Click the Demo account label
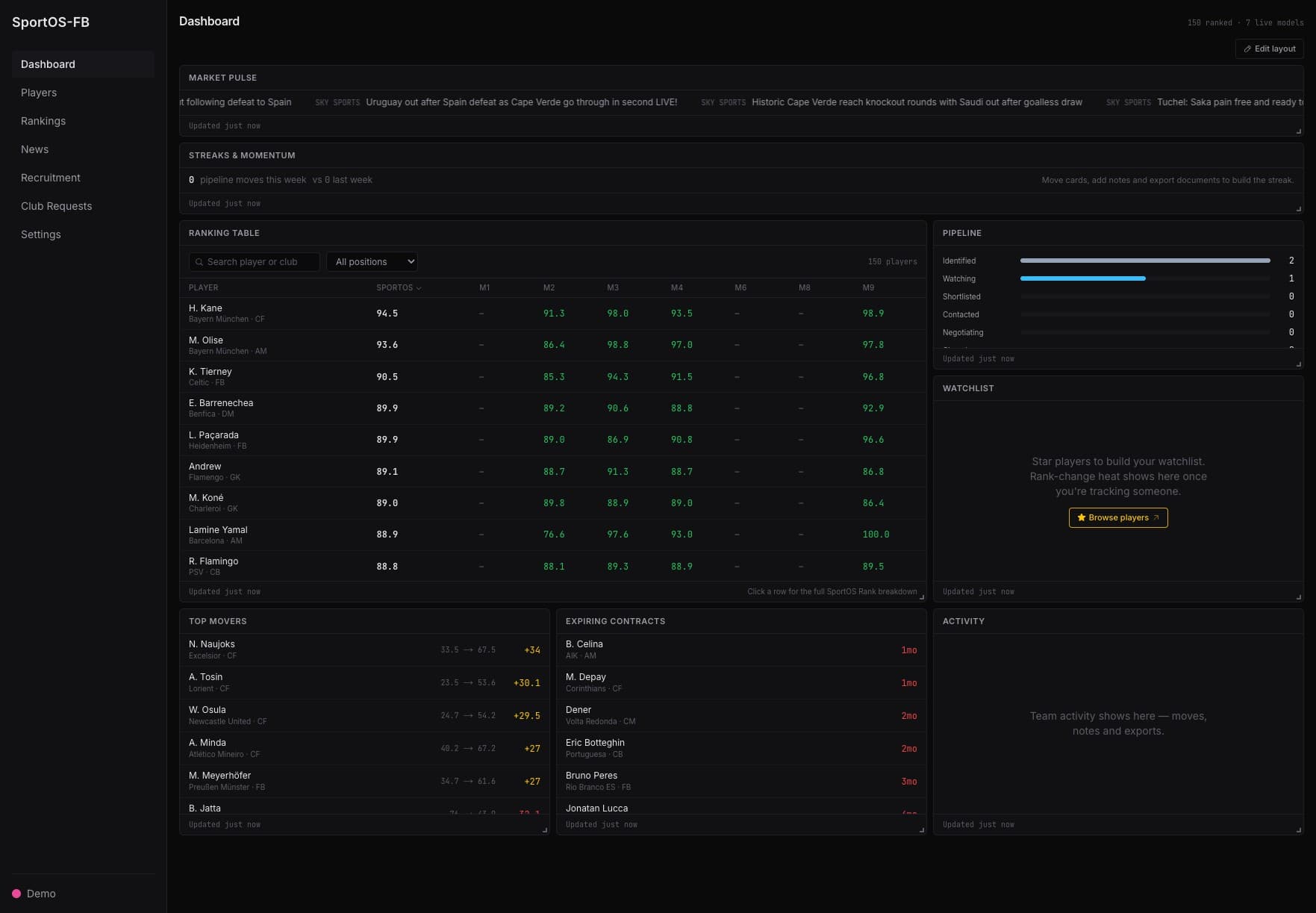 click(x=41, y=894)
